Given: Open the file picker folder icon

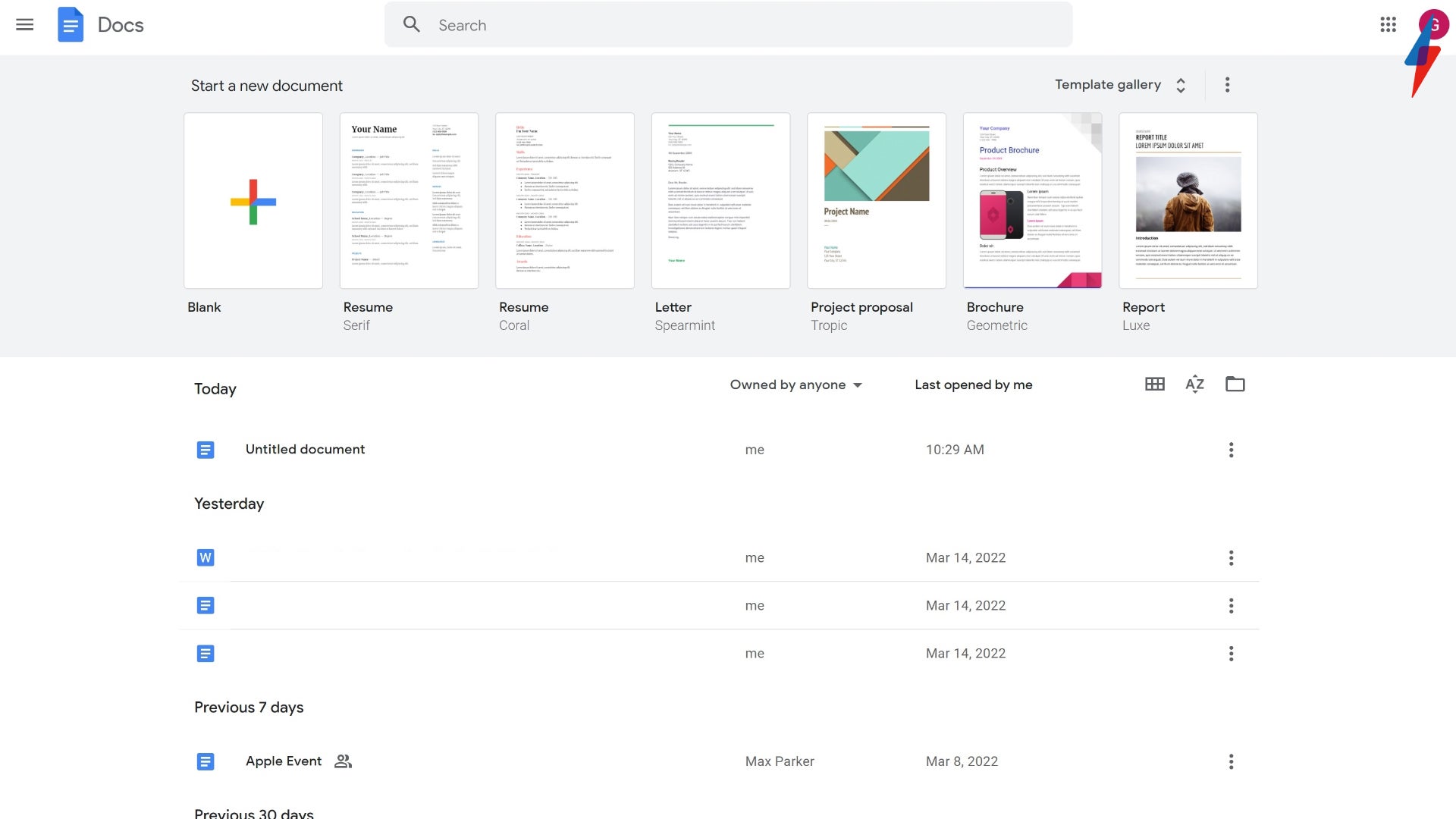Looking at the screenshot, I should pyautogui.click(x=1235, y=384).
